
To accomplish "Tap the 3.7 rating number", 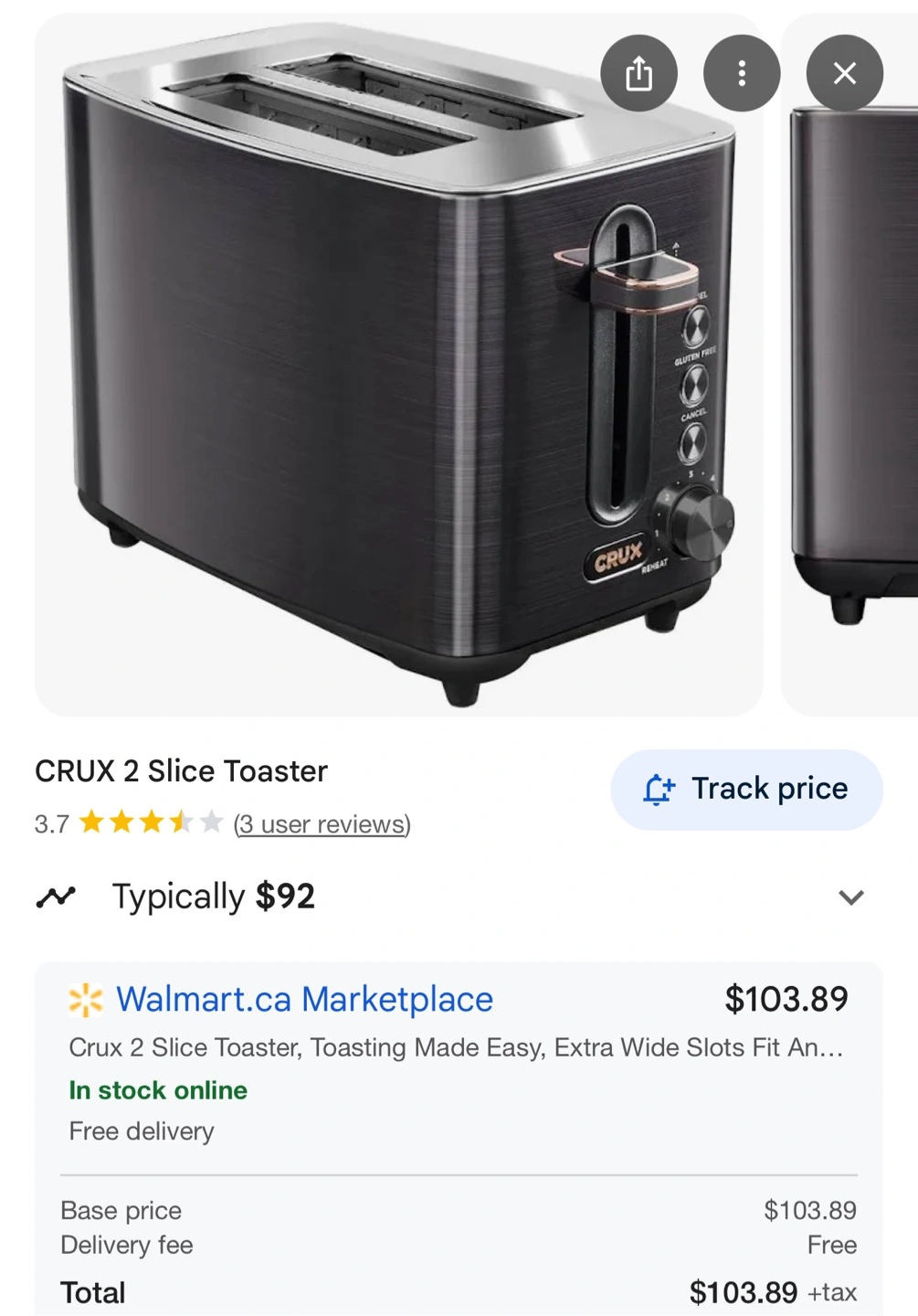I will pyautogui.click(x=52, y=824).
